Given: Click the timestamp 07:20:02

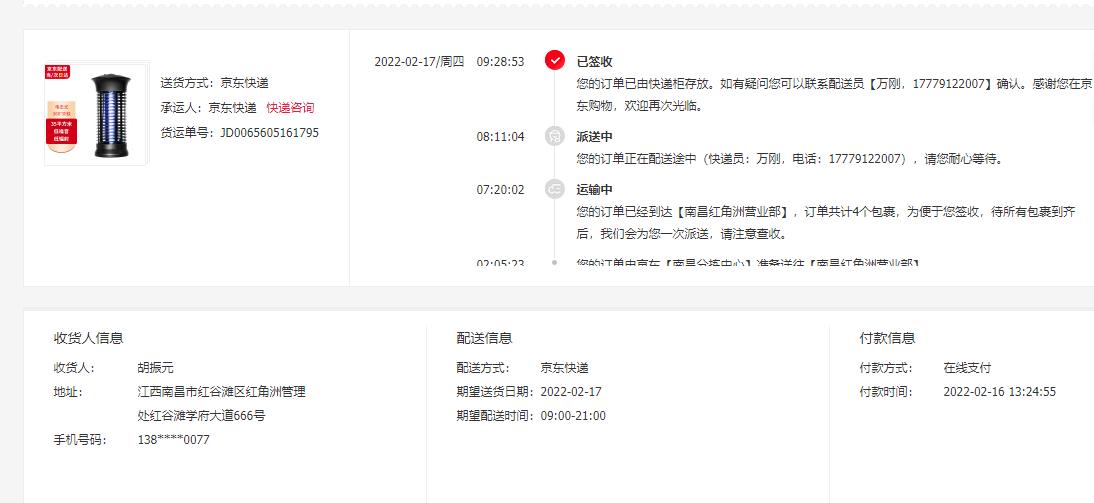Looking at the screenshot, I should click(x=500, y=190).
